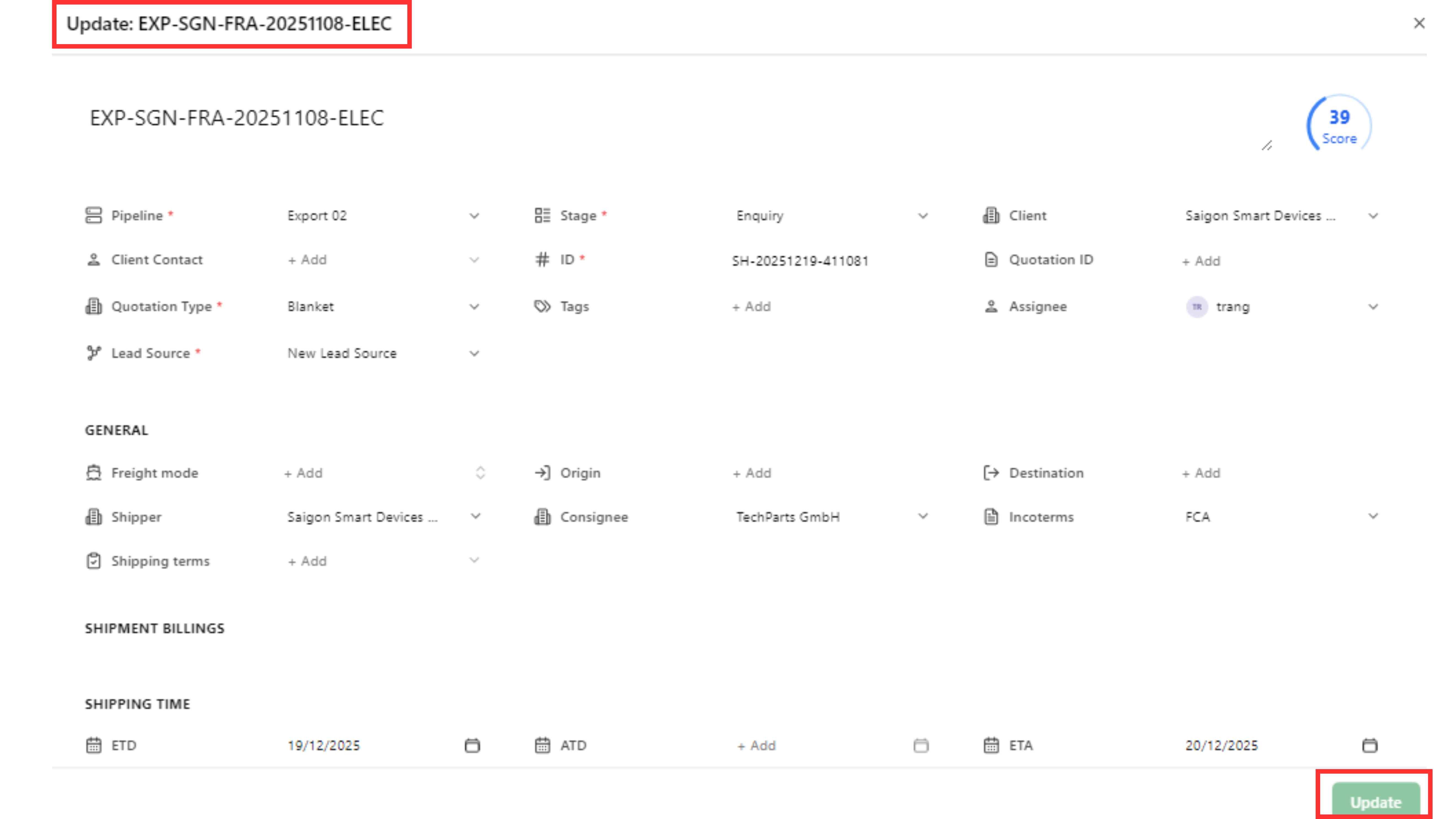Click + Add next to Quotation ID
Screen dimensions: 1456x819
pyautogui.click(x=1201, y=261)
